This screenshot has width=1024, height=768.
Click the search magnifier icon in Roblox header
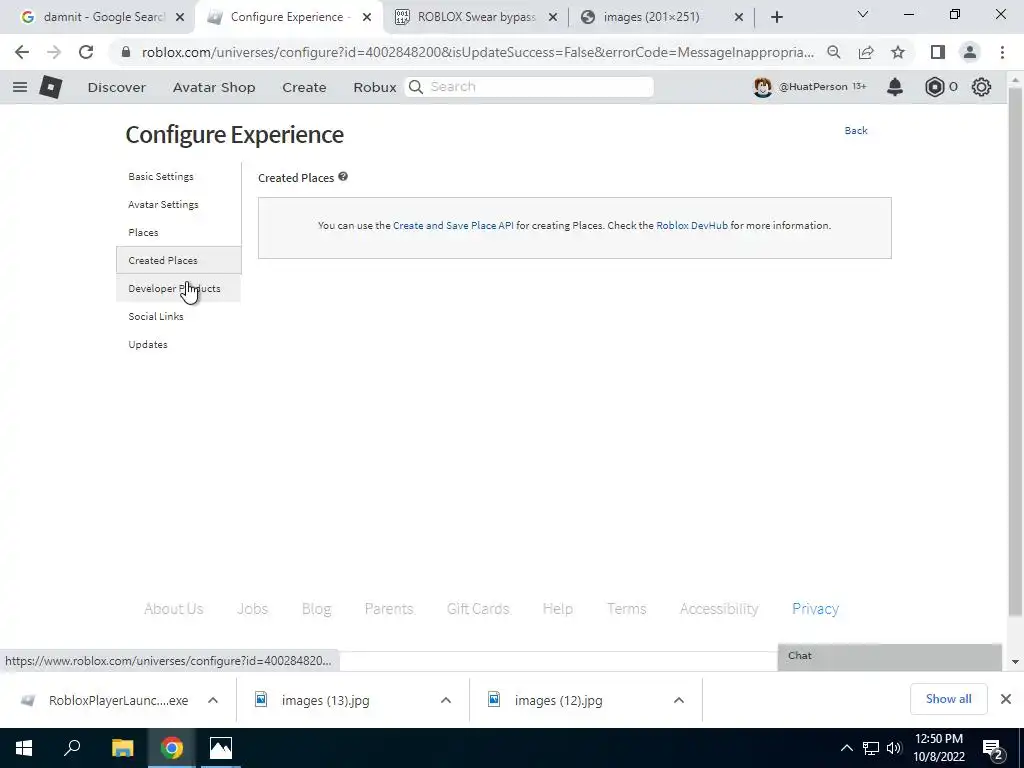[415, 87]
